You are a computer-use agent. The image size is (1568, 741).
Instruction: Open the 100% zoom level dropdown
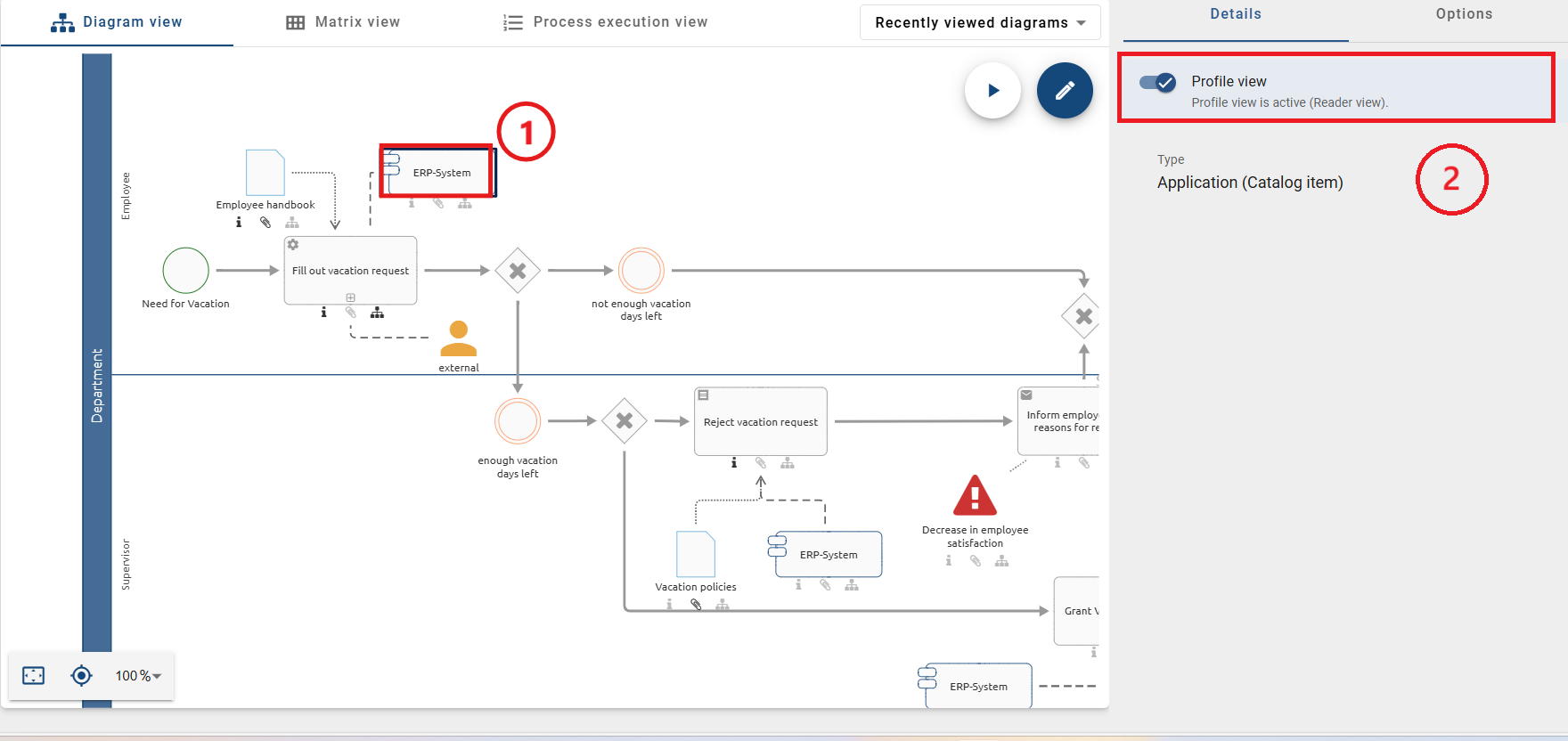click(x=138, y=676)
